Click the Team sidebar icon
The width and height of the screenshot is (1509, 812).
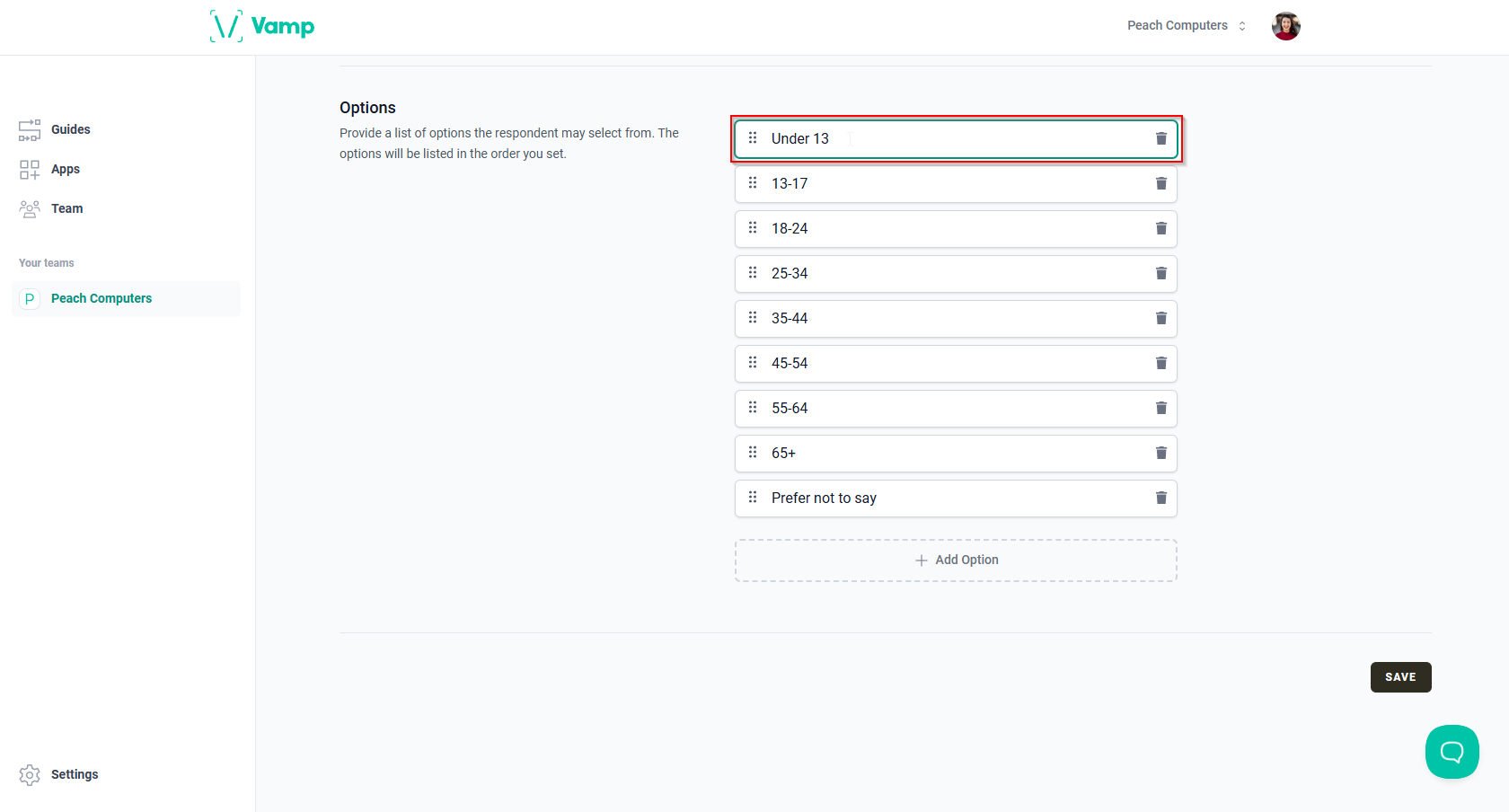pos(30,207)
